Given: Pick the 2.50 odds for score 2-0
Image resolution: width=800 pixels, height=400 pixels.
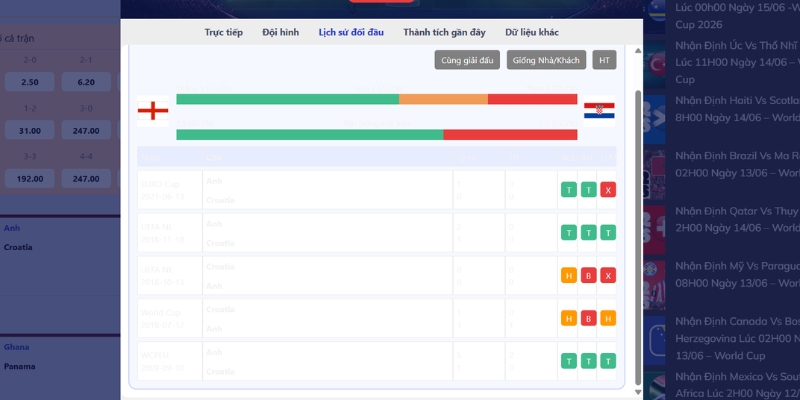Looking at the screenshot, I should (30, 82).
